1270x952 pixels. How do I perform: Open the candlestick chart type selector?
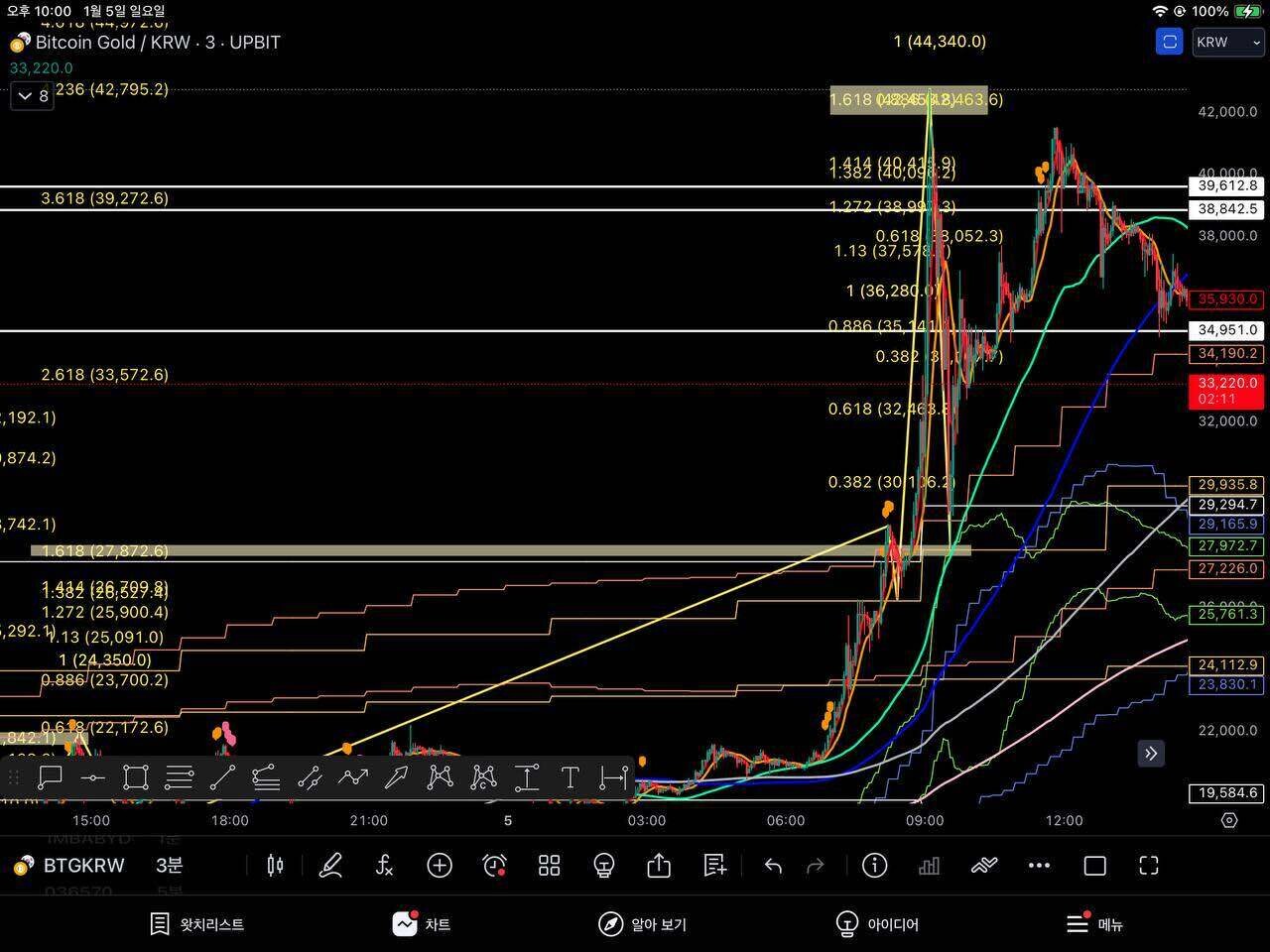(x=275, y=866)
